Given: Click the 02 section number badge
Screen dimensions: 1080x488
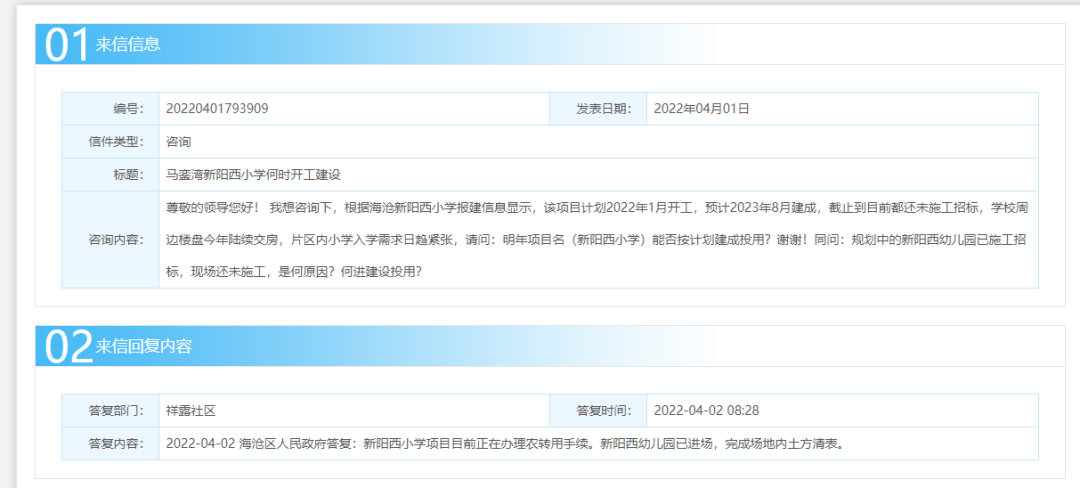Looking at the screenshot, I should [x=66, y=346].
